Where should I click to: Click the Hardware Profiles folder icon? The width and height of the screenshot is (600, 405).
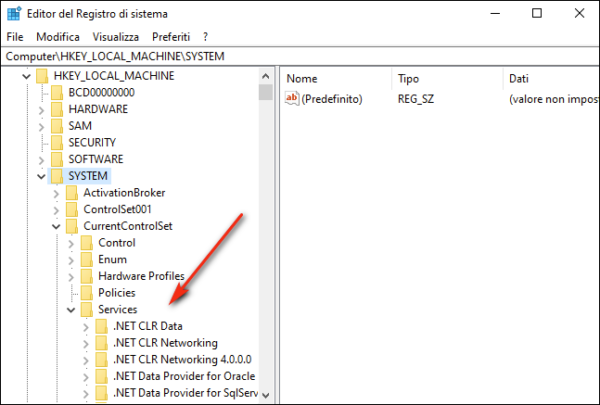point(87,276)
